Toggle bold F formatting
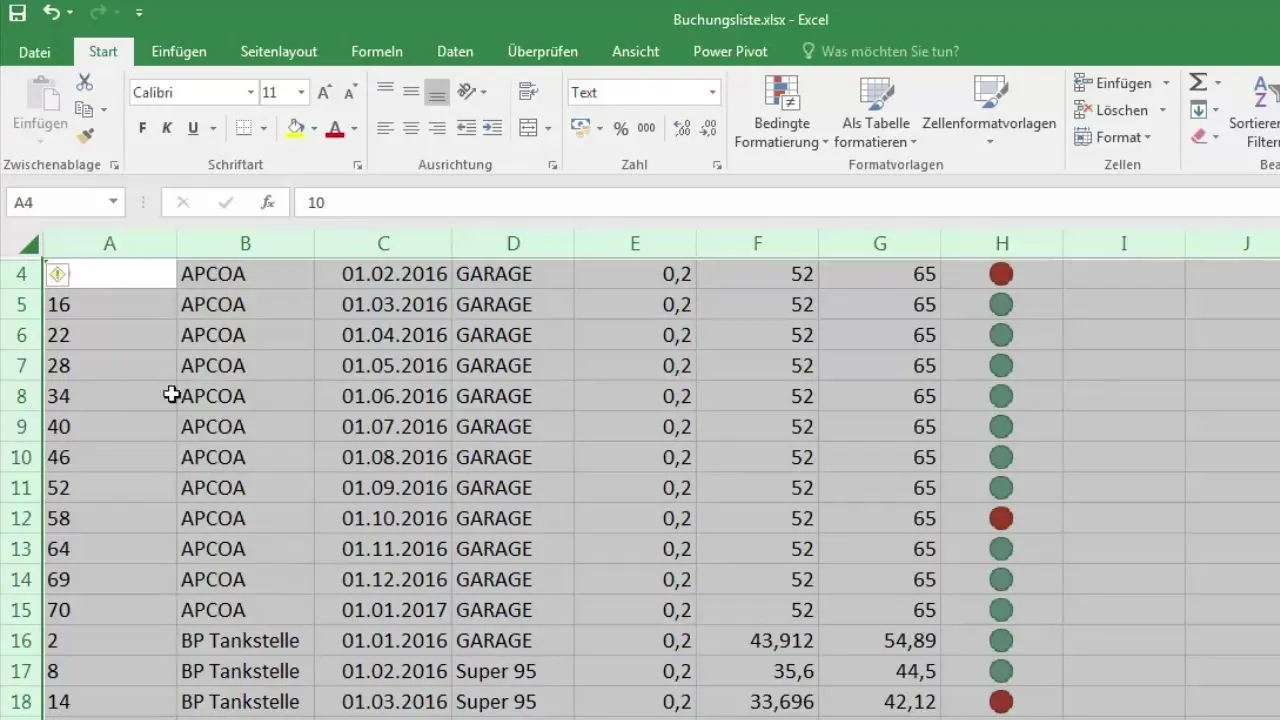Screen dimensions: 1280x720 [142, 128]
